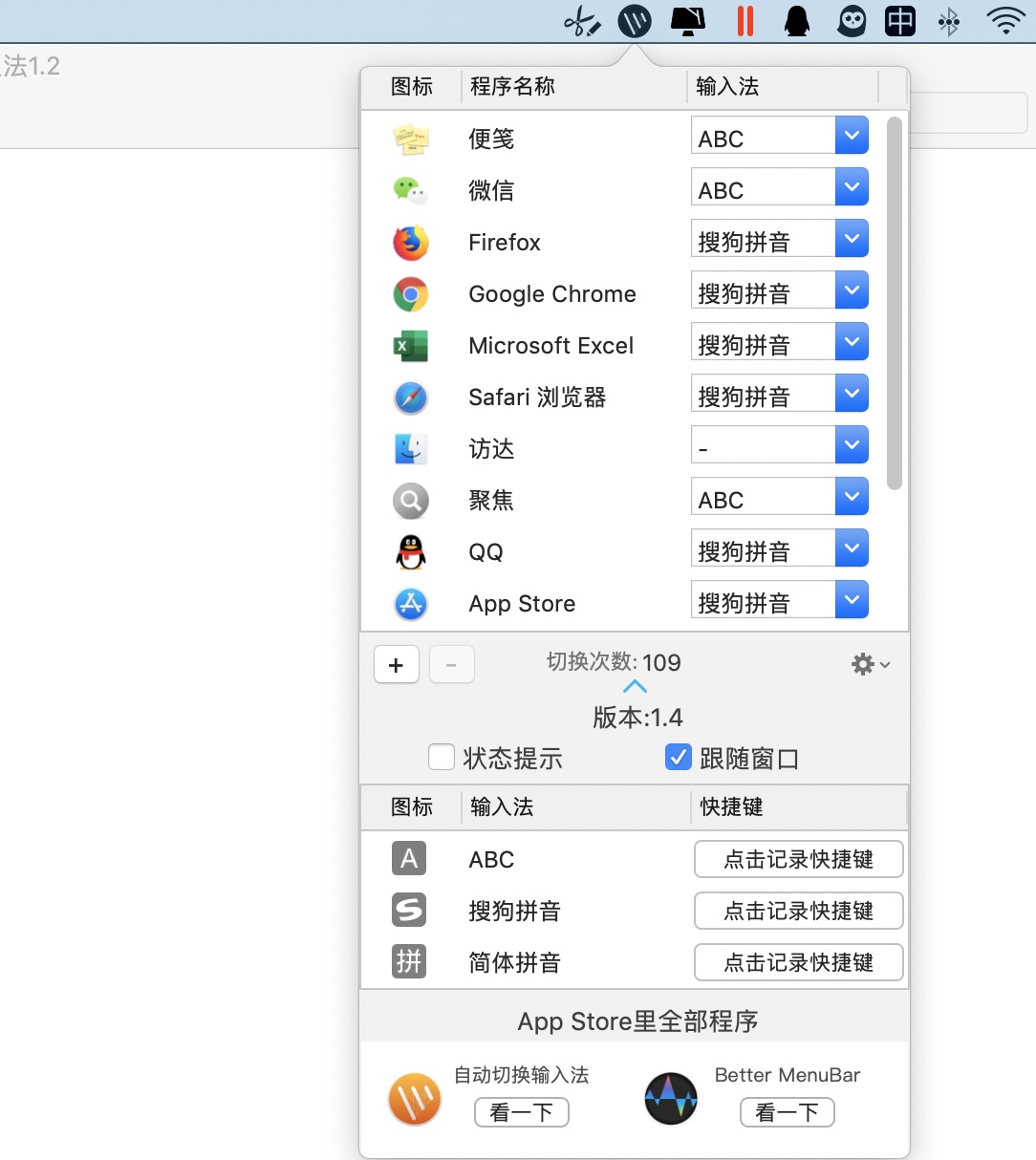Open the auto input switcher menu bar icon
This screenshot has width=1036, height=1160.
coord(635,21)
